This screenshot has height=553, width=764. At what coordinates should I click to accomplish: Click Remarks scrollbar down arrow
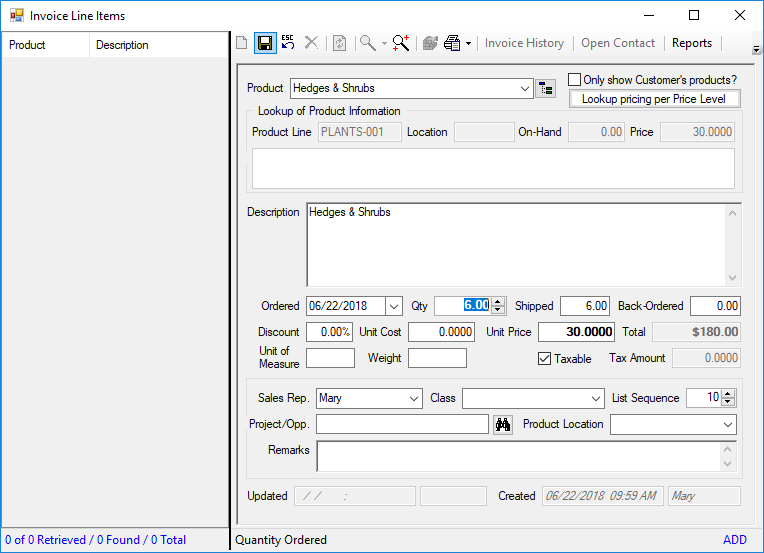coord(727,464)
